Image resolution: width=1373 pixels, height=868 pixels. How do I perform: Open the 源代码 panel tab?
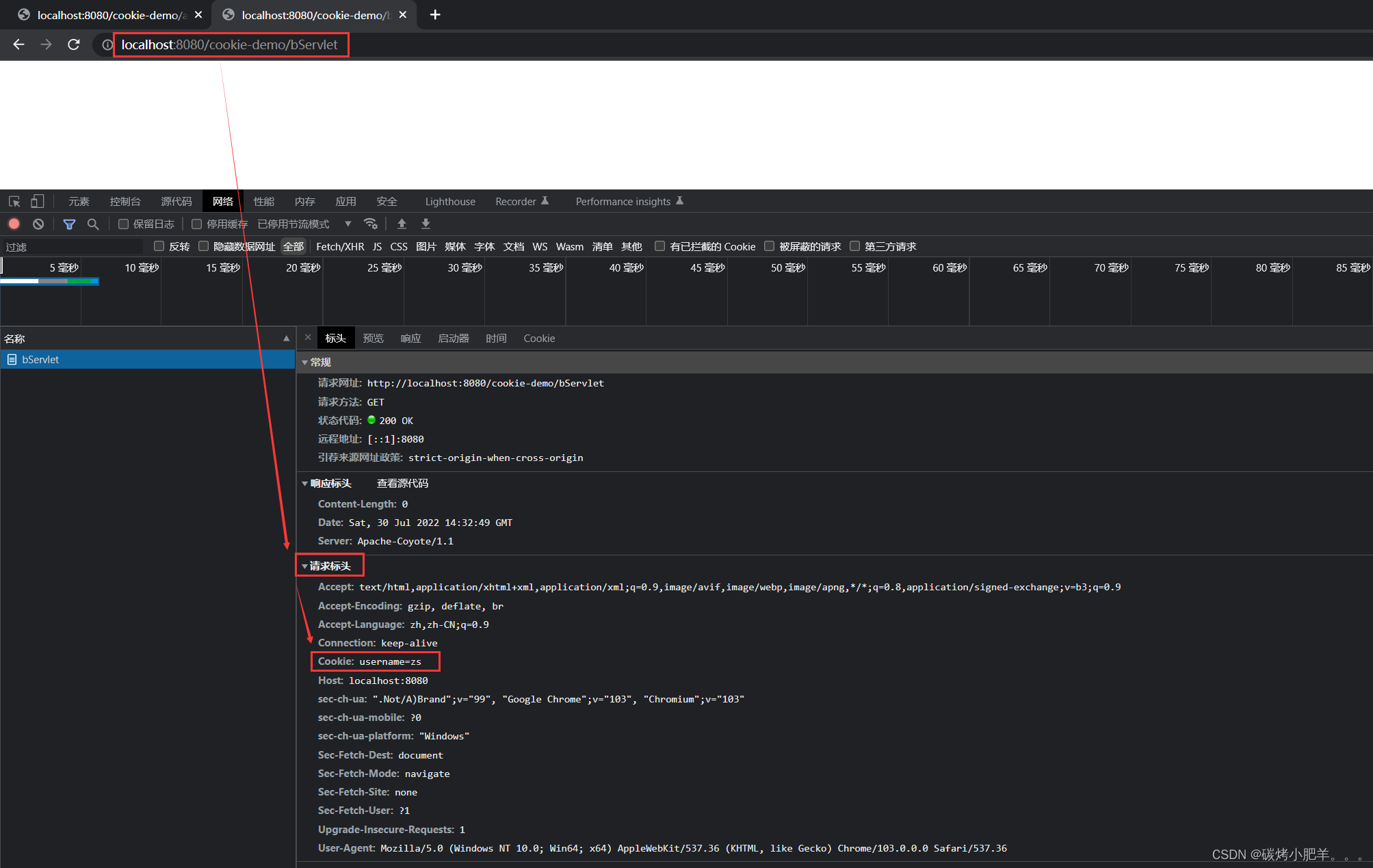176,201
